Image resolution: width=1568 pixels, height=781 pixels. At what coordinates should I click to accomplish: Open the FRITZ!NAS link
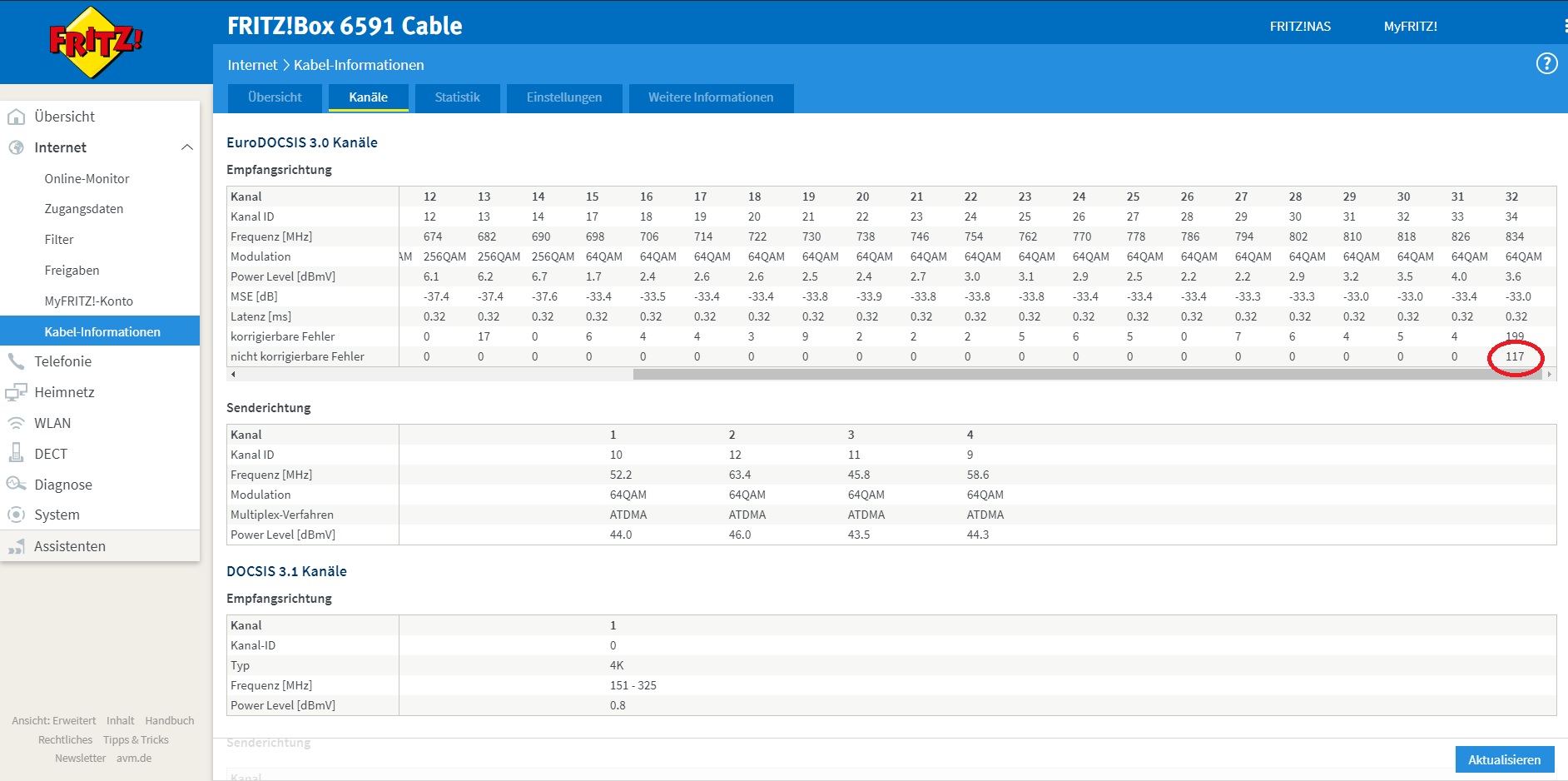pos(1300,27)
